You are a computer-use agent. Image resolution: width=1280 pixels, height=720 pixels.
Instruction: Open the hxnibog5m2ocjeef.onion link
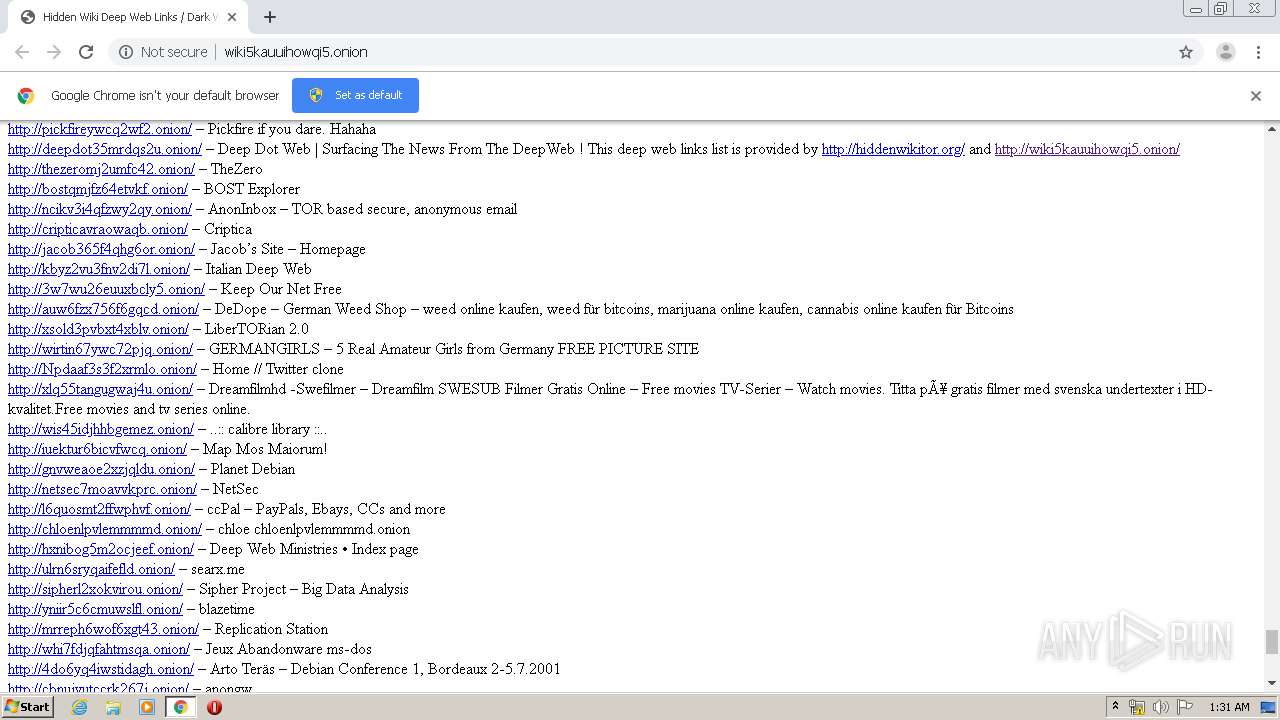101,549
